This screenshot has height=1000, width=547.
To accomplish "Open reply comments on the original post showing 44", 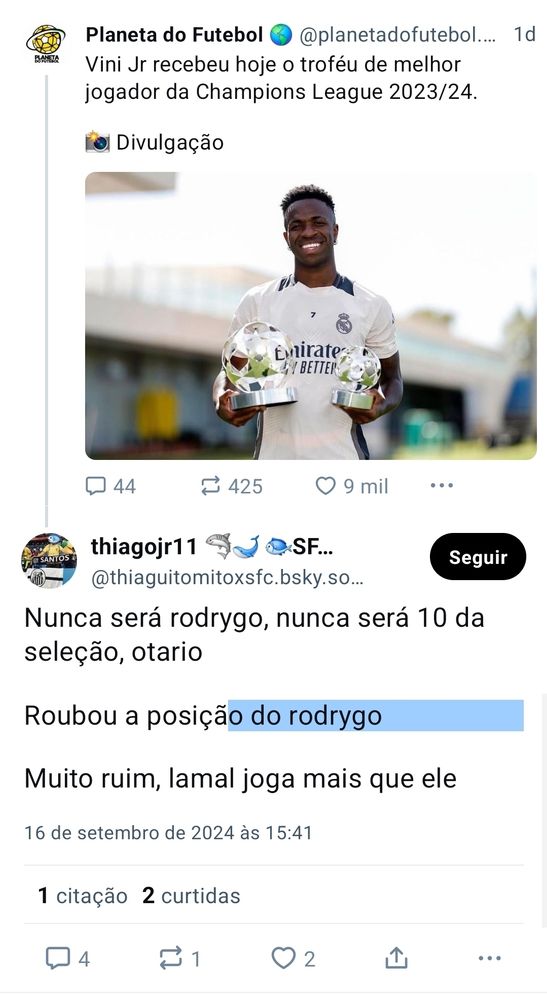I will pos(110,487).
